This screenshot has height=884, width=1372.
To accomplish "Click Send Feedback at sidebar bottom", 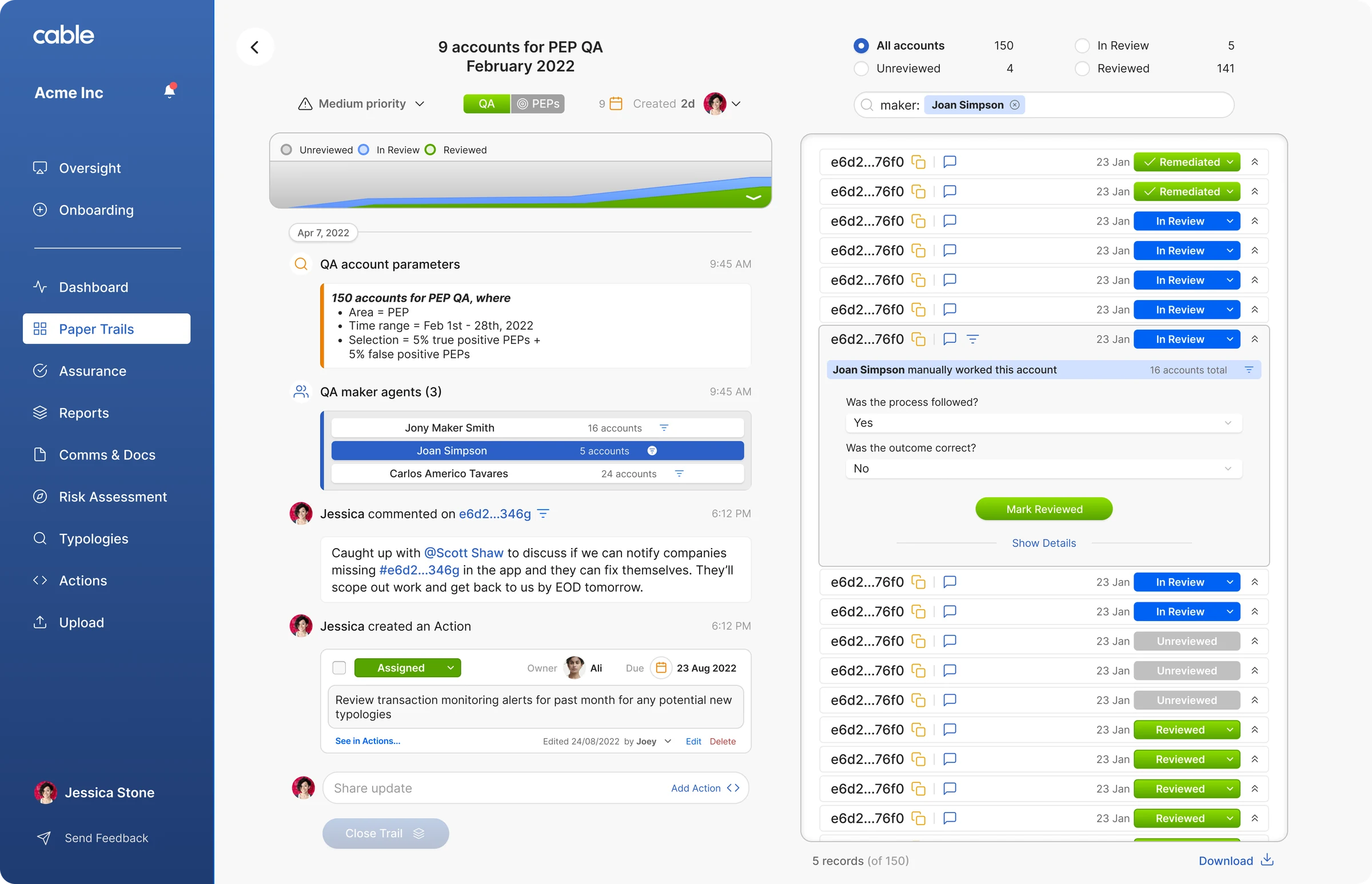I will 93,839.
